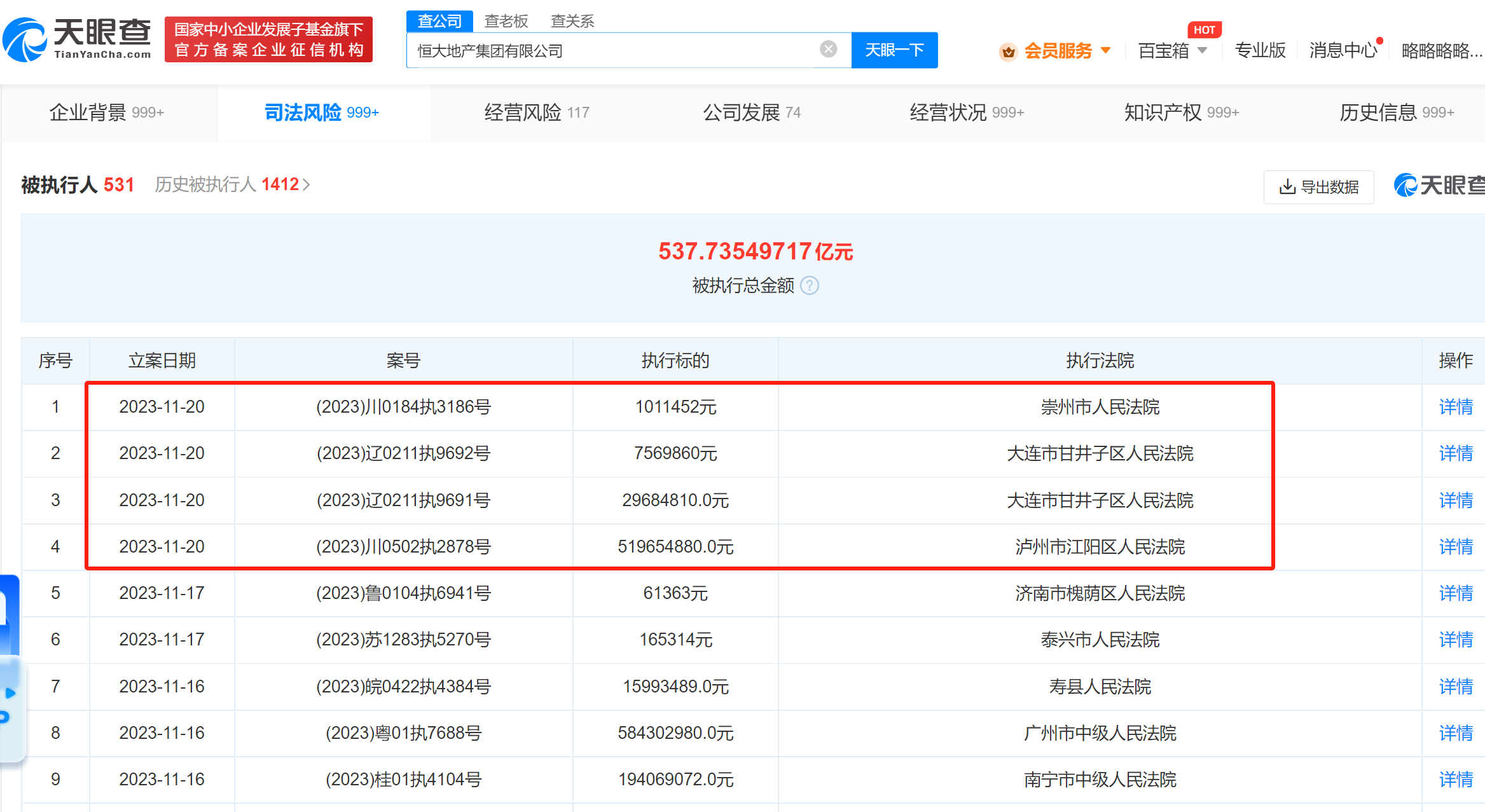The image size is (1485, 812).
Task: Click the TianYanCha logo
Action: [x=77, y=39]
